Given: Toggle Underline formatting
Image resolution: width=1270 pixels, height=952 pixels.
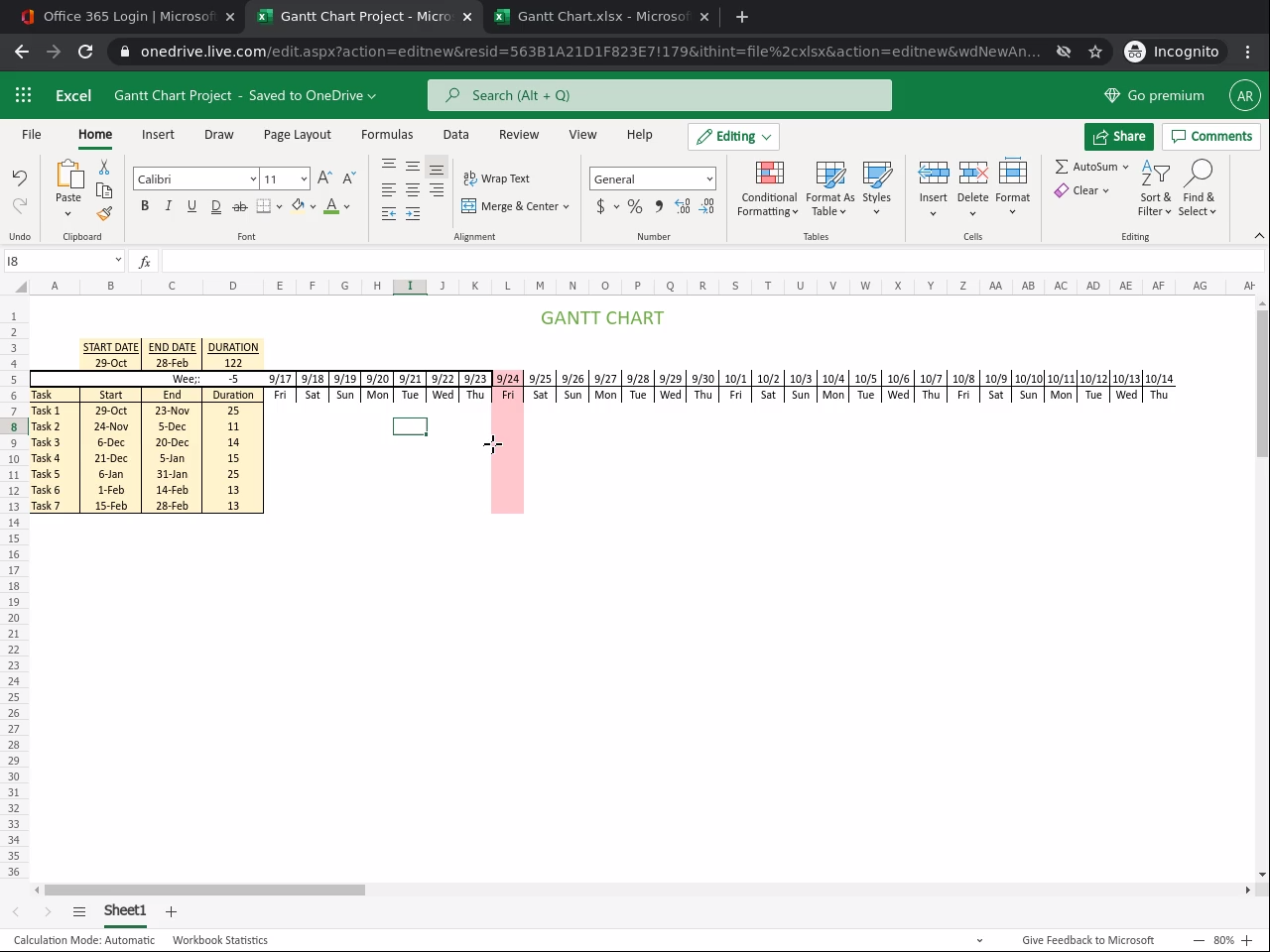Looking at the screenshot, I should 192,206.
